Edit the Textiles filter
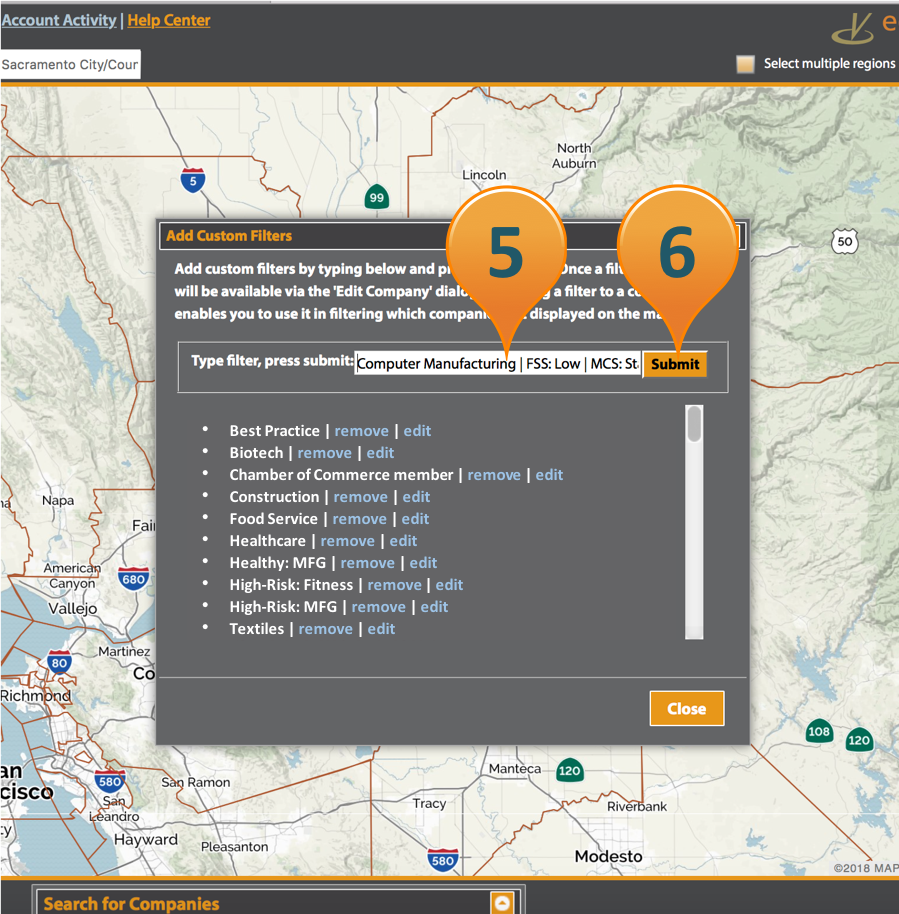Screen dimensions: 899x914 pyautogui.click(x=381, y=629)
